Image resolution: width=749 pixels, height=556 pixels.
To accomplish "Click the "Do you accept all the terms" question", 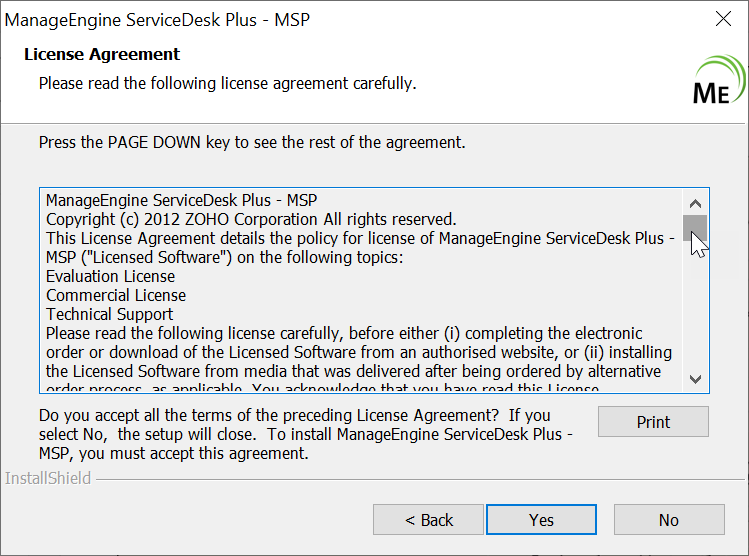I will click(x=295, y=414).
